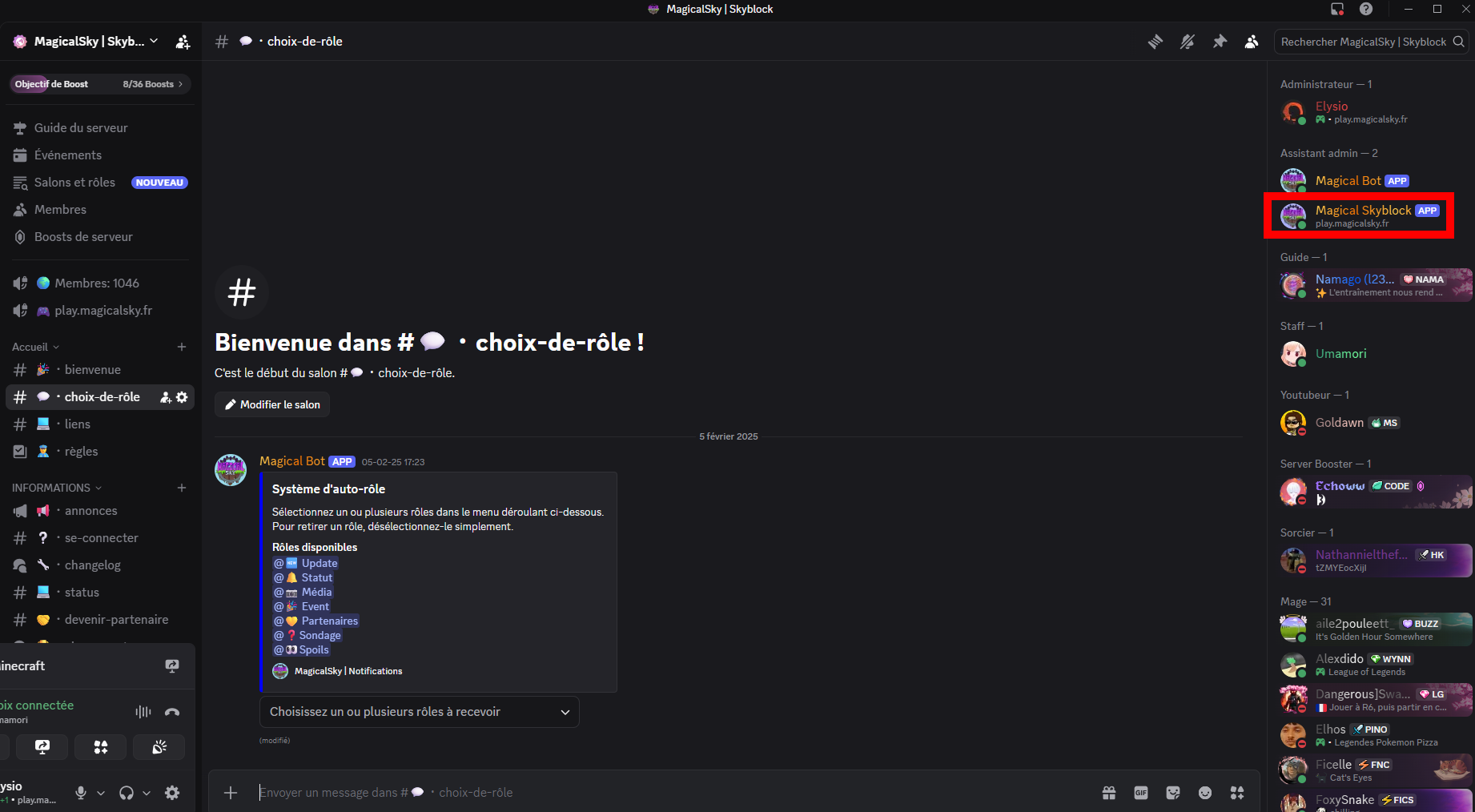Open the soundboard button
Image resolution: width=1475 pixels, height=812 pixels.
click(x=159, y=747)
